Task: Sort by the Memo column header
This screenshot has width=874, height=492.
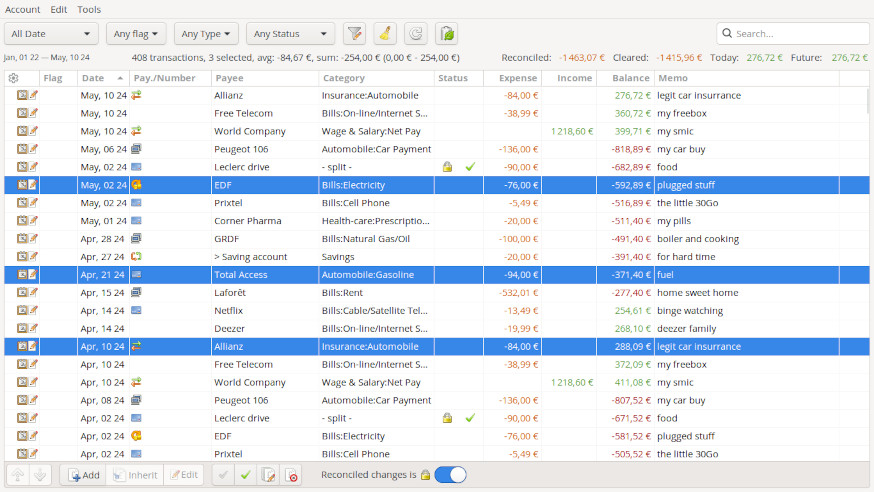Action: tap(746, 78)
